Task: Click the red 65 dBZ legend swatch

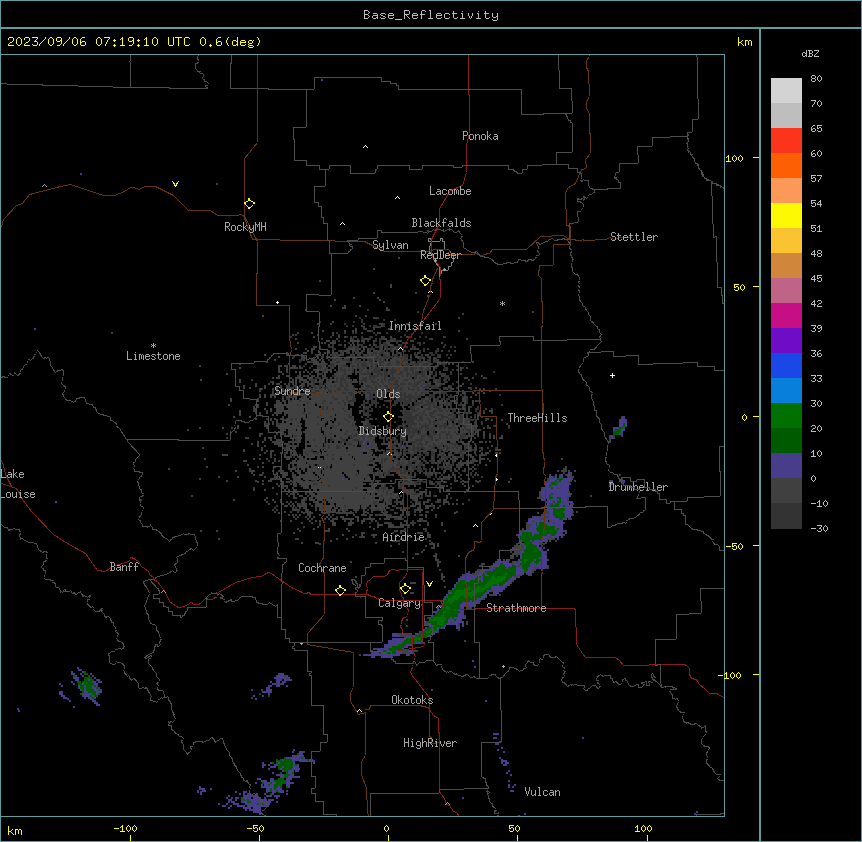Action: click(786, 141)
